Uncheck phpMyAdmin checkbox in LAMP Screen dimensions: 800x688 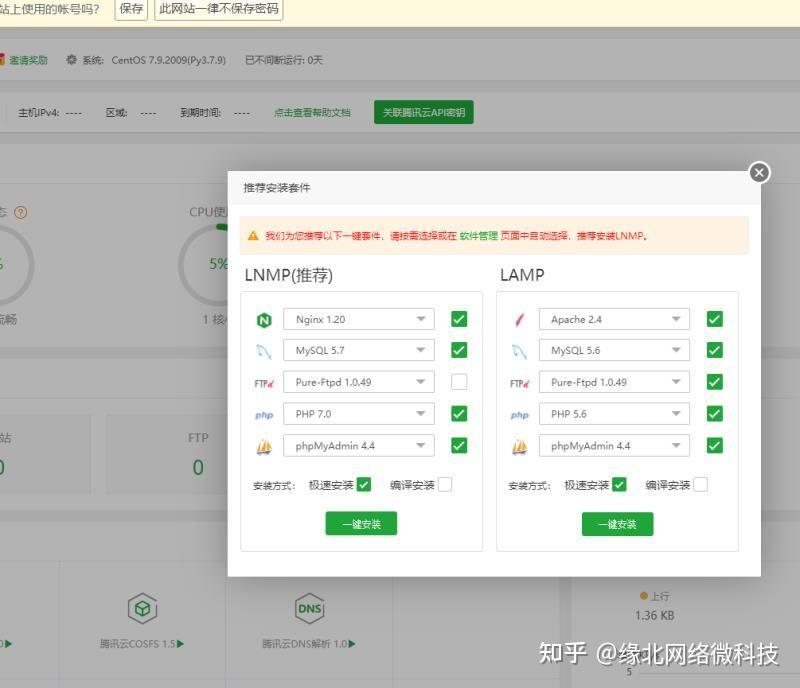pyautogui.click(x=715, y=446)
